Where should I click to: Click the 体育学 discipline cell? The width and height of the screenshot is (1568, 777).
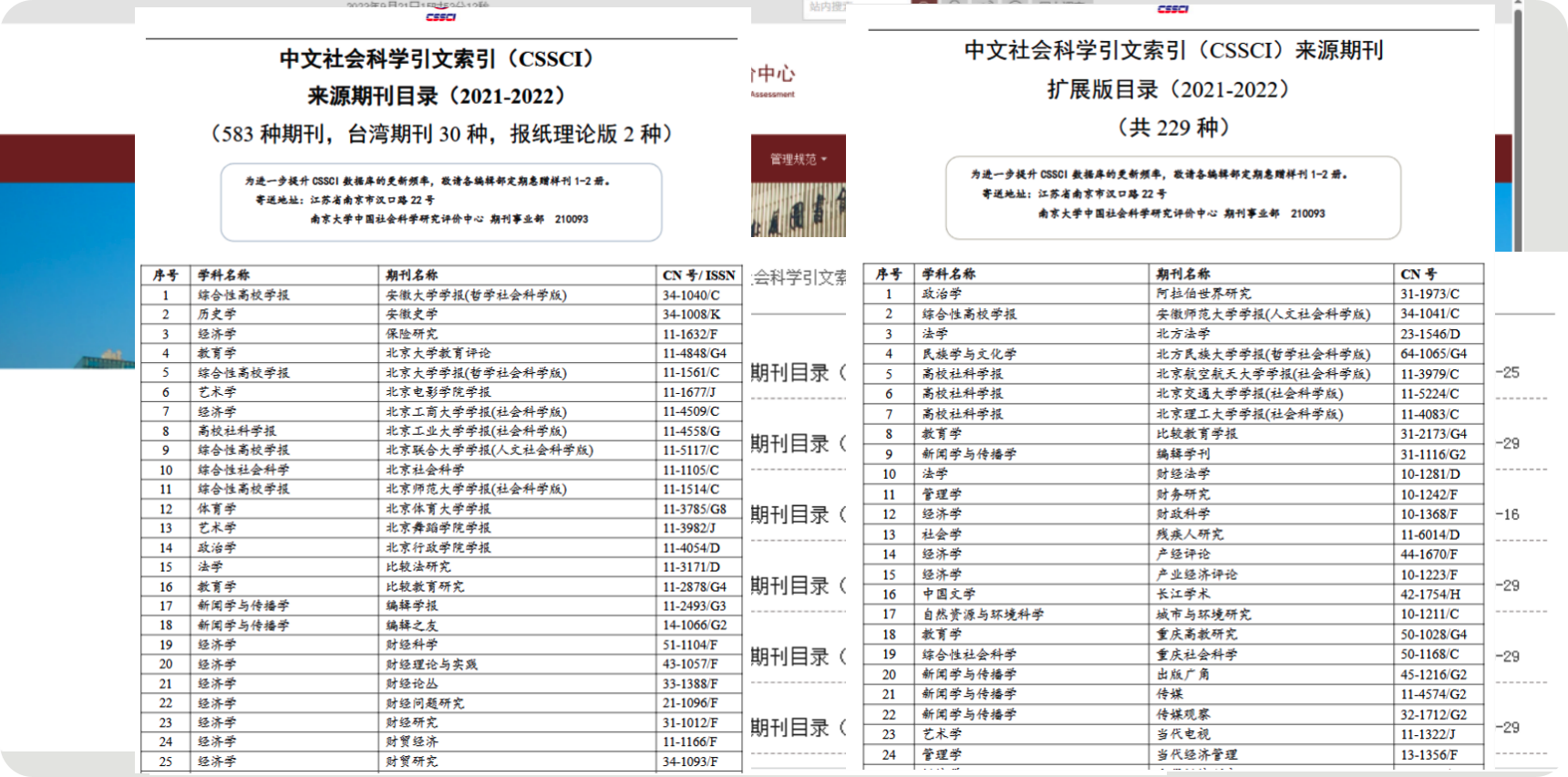pyautogui.click(x=217, y=509)
